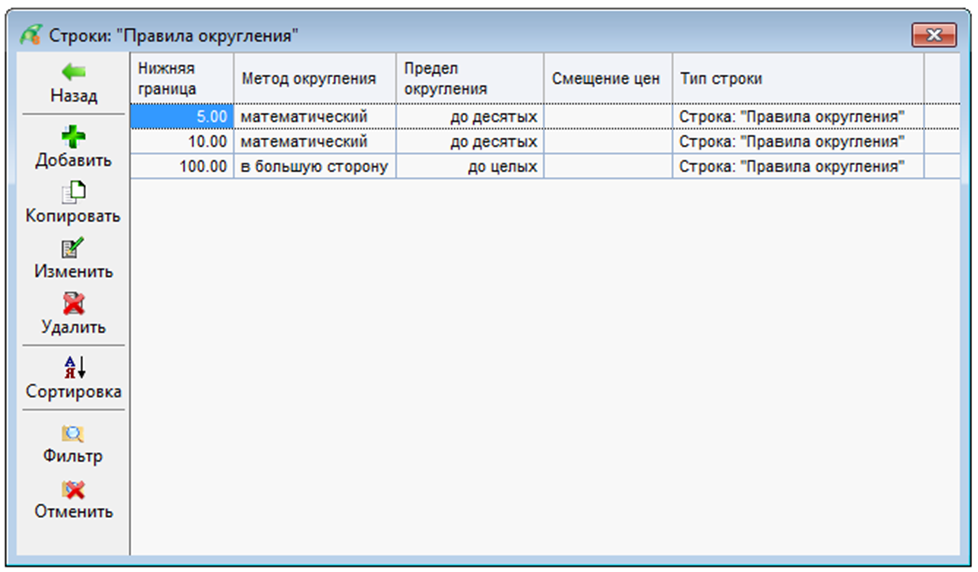Image resolution: width=978 pixels, height=572 pixels.
Task: Click the в большую сторону method cell
Action: (314, 167)
